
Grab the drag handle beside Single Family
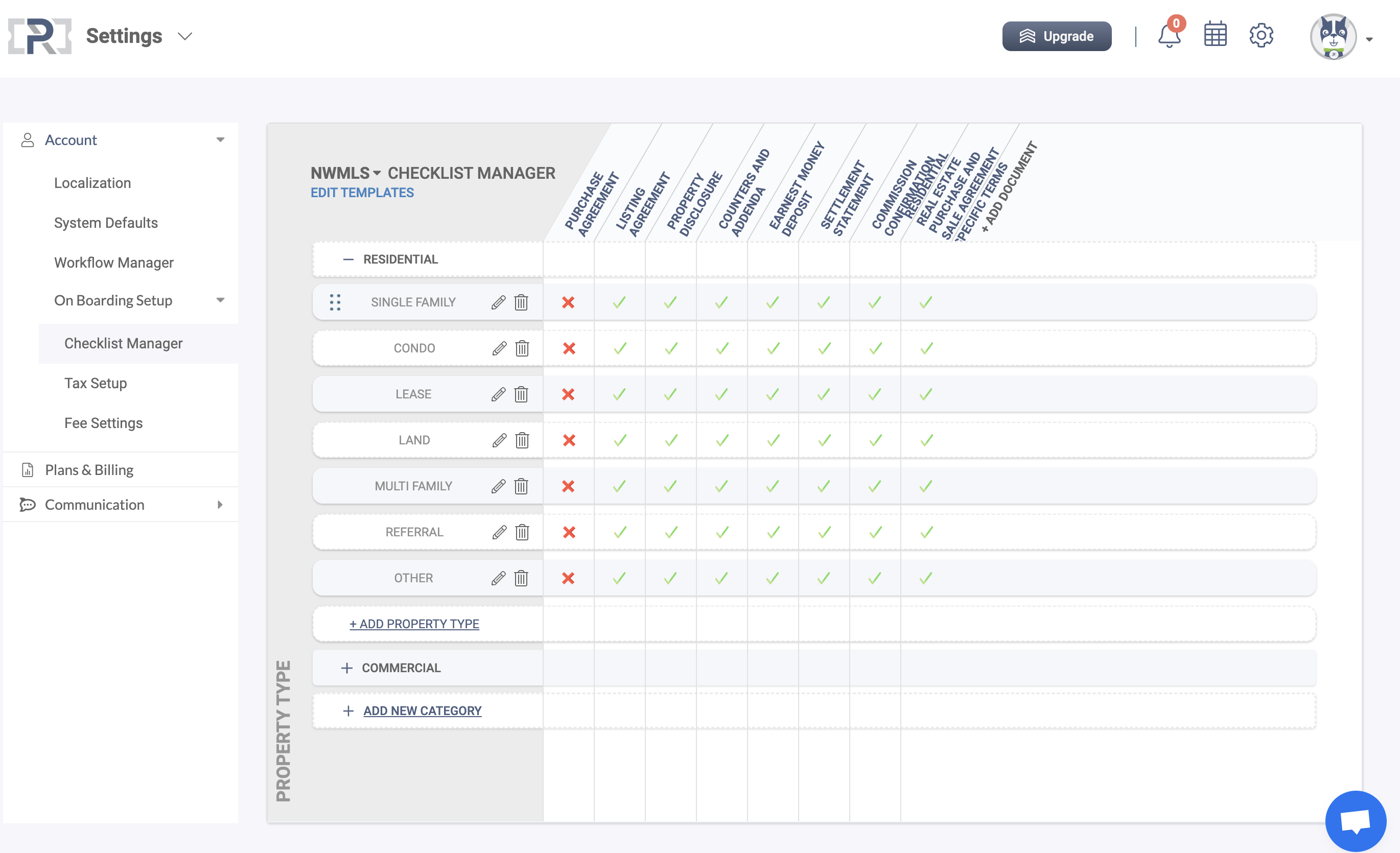click(335, 302)
